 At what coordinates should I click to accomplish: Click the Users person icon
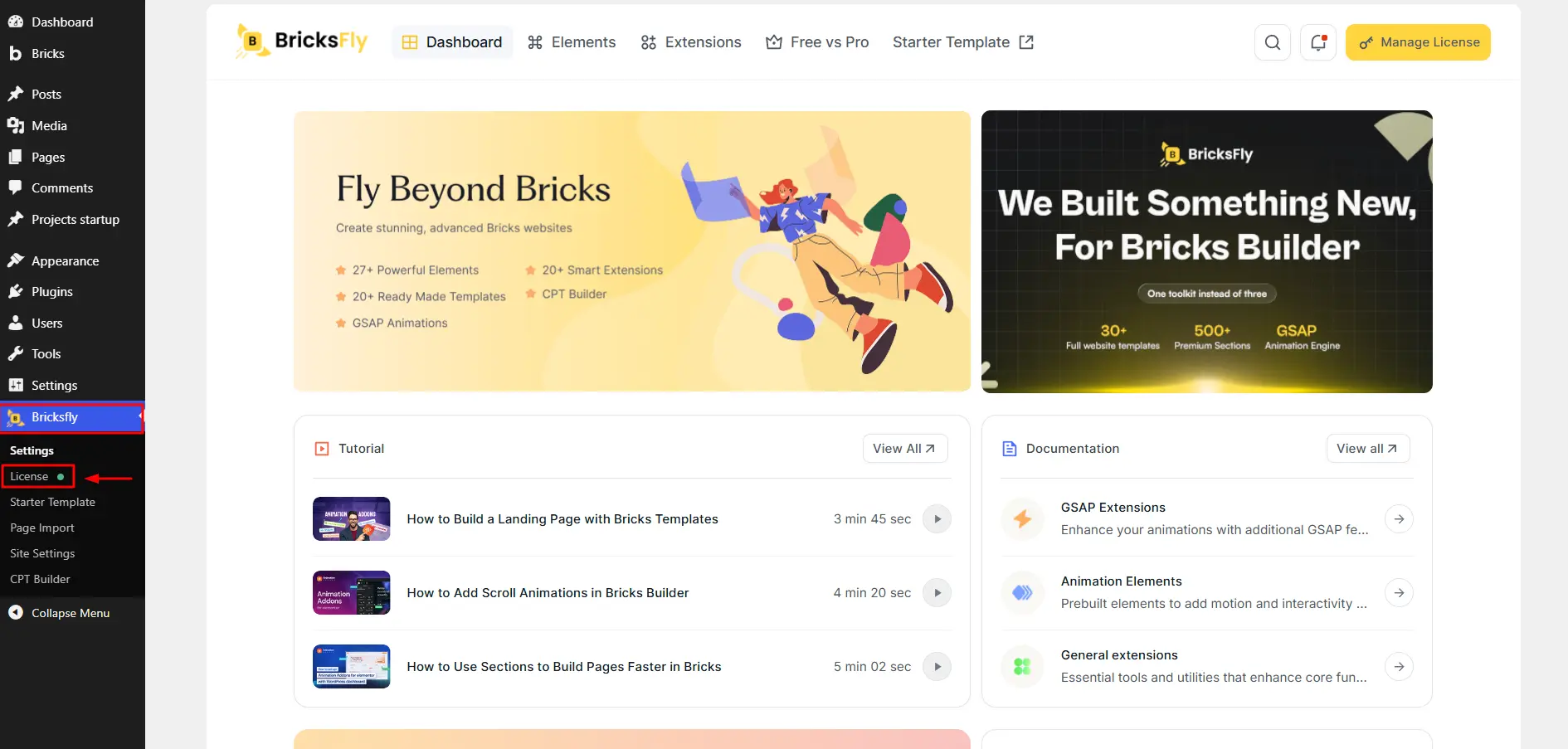point(16,323)
